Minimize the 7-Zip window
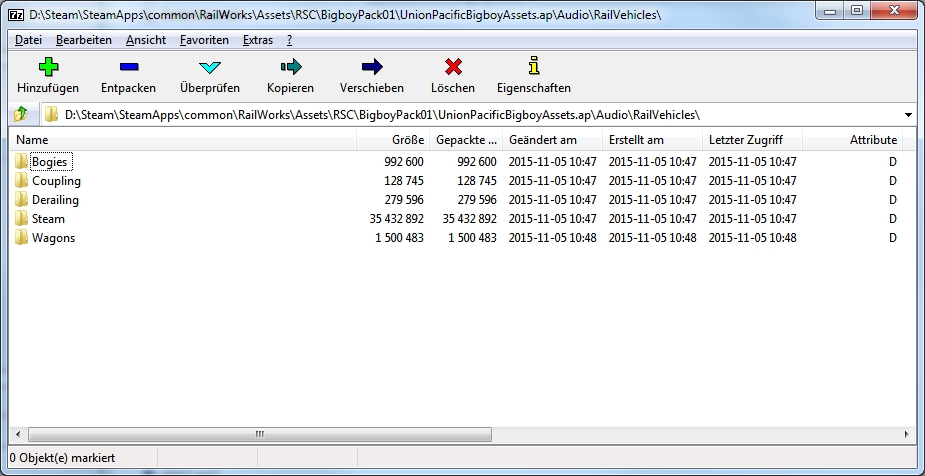Image resolution: width=925 pixels, height=476 pixels. (830, 10)
